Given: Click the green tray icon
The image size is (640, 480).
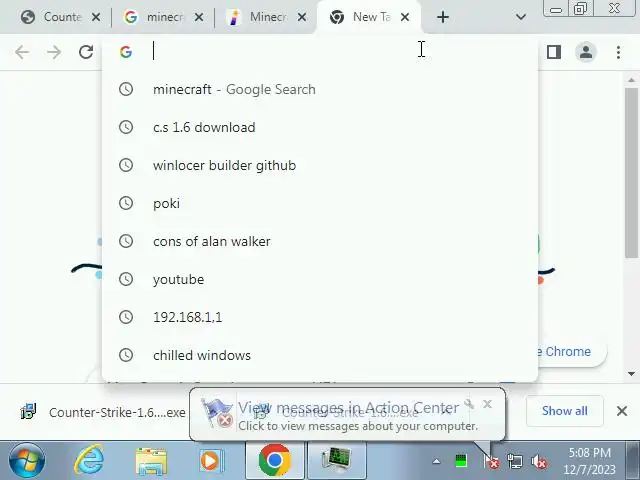Looking at the screenshot, I should 461,461.
